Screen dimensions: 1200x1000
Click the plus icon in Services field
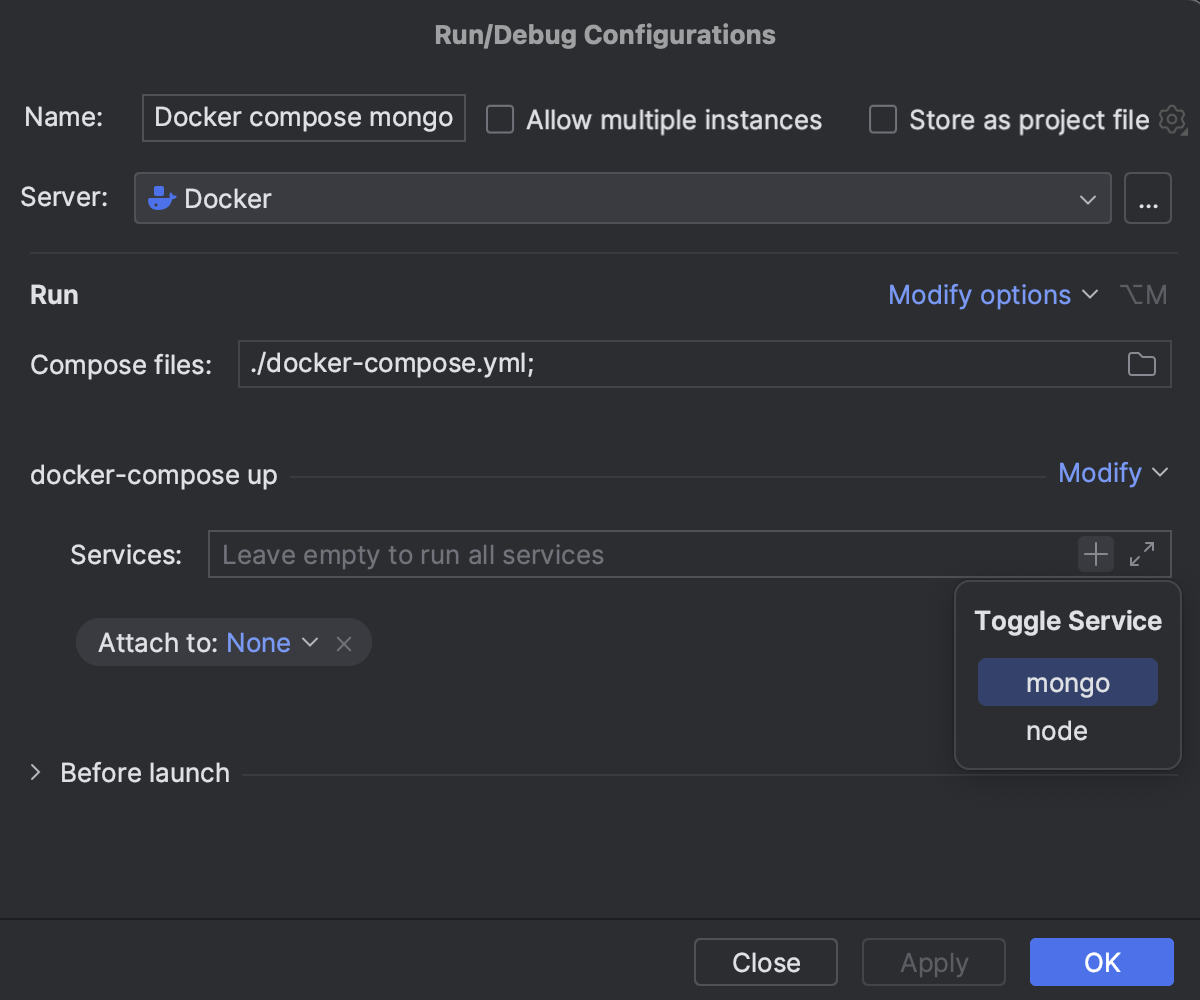tap(1096, 554)
